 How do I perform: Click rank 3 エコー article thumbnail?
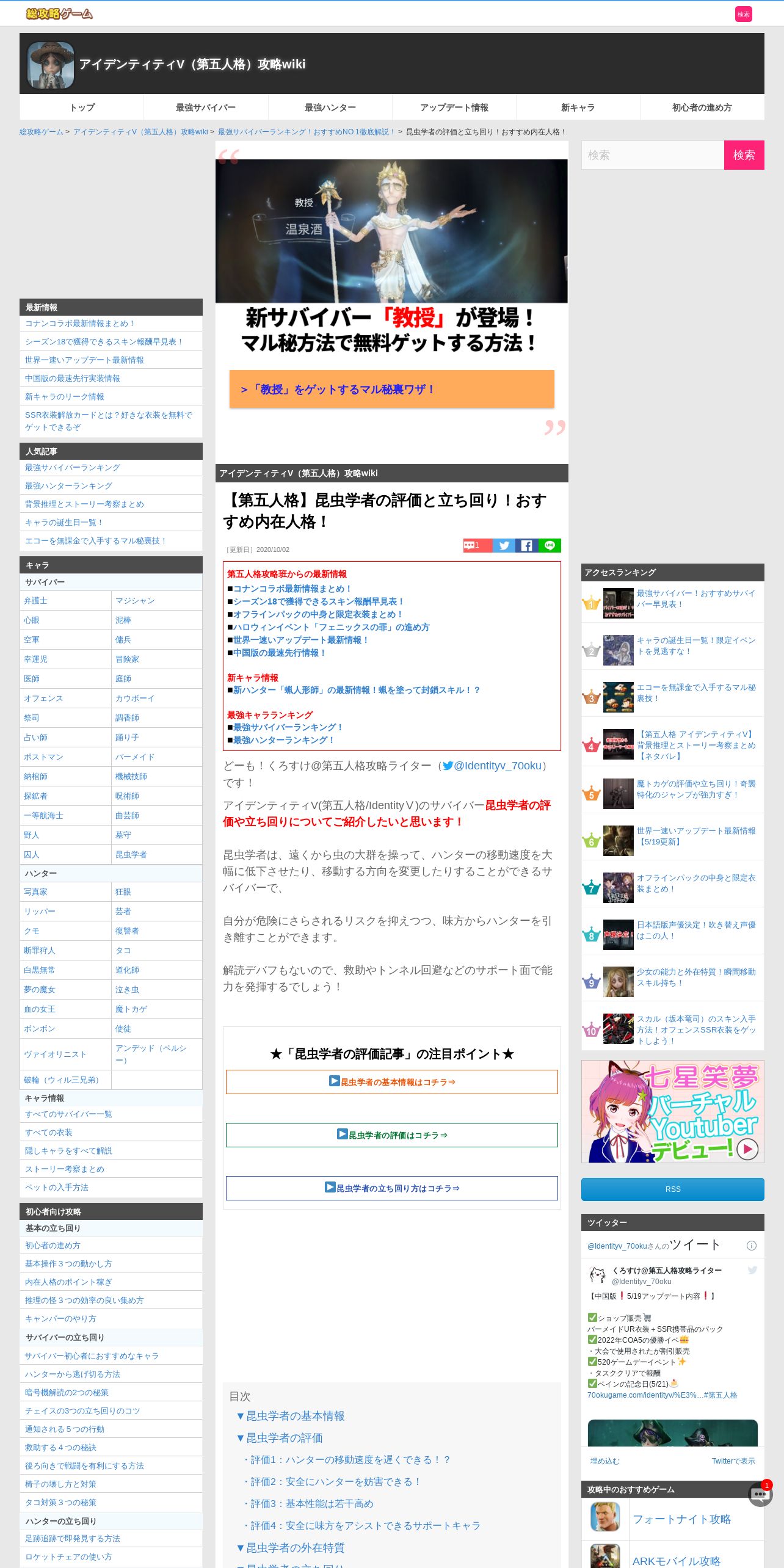pyautogui.click(x=618, y=698)
